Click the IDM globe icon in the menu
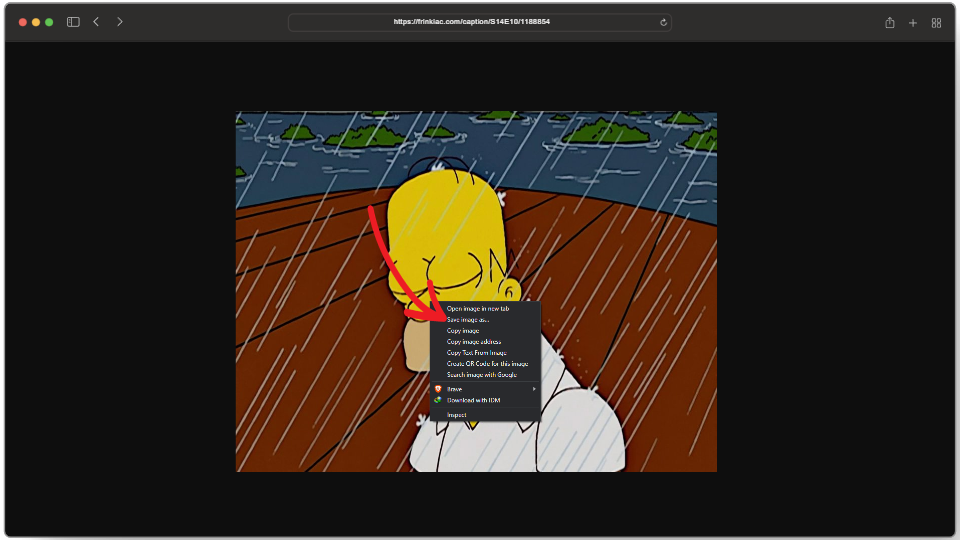 (438, 400)
